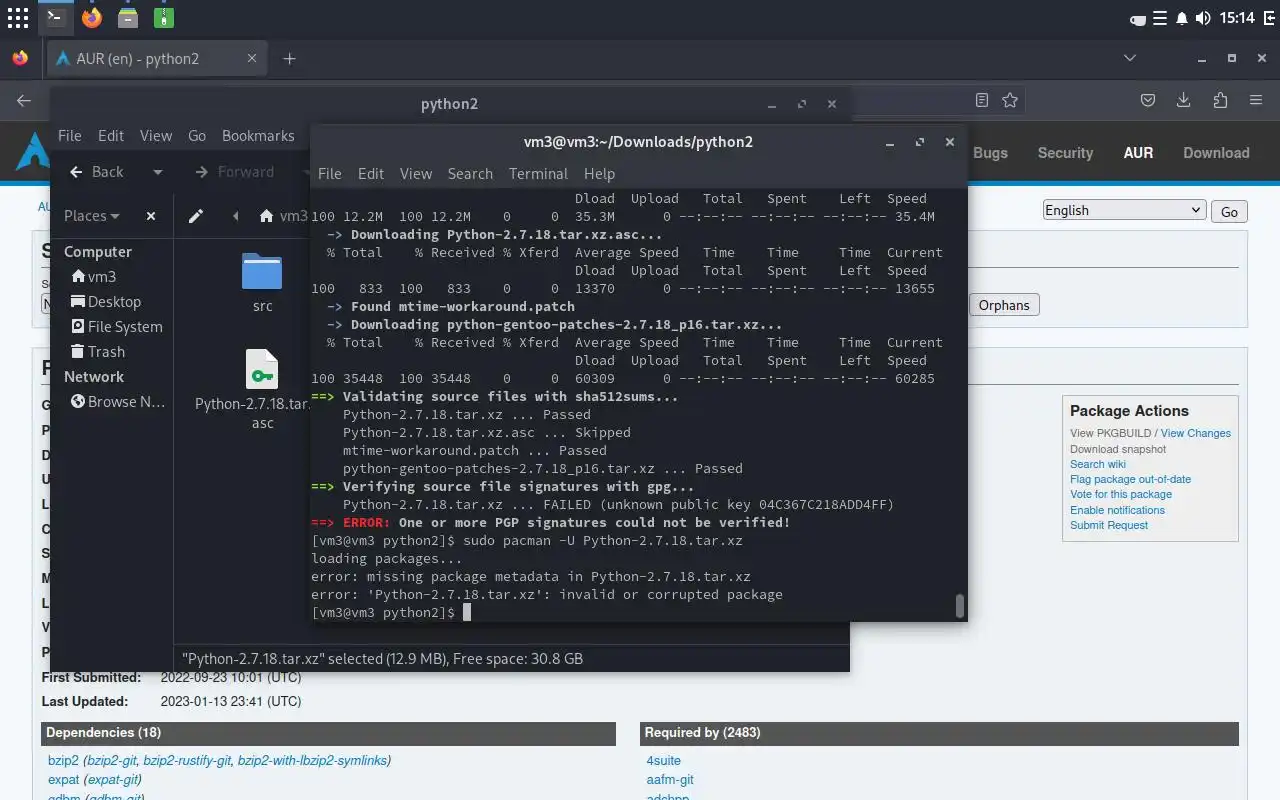Click the green archive manager icon
The image size is (1280, 800).
164,17
